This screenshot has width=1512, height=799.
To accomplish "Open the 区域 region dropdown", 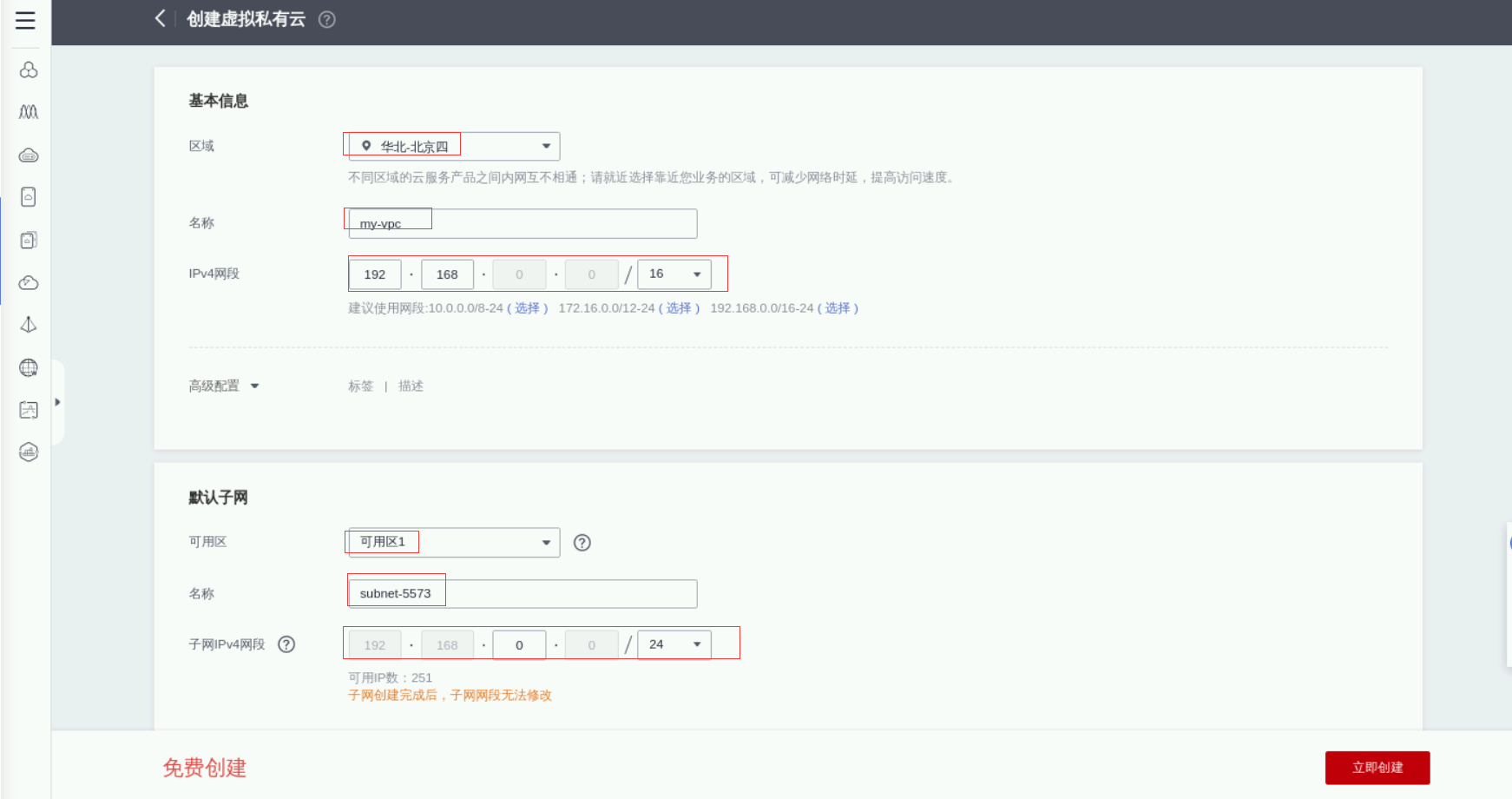I will 454,146.
